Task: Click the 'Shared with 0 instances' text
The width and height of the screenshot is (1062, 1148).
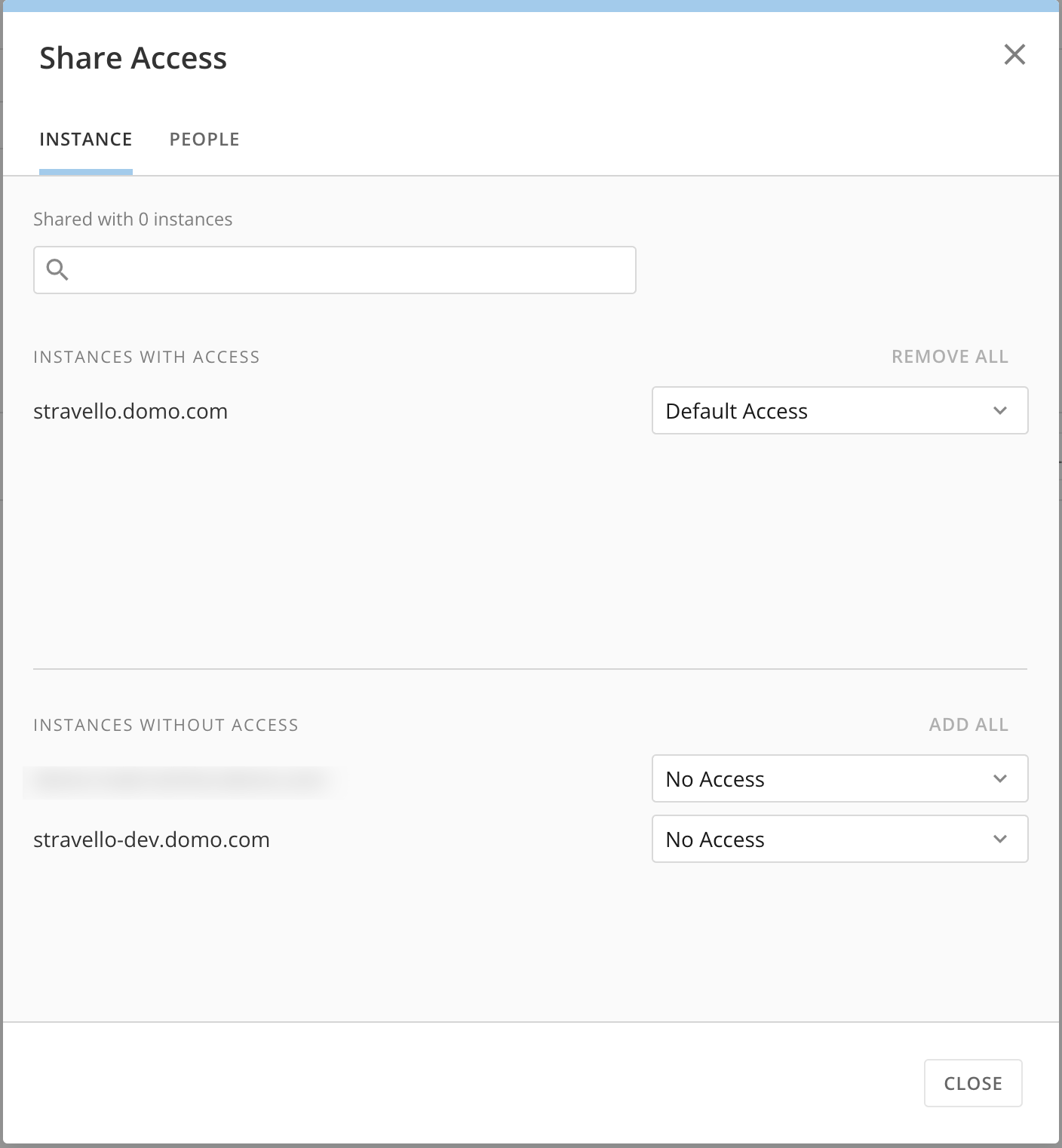Action: click(x=133, y=219)
